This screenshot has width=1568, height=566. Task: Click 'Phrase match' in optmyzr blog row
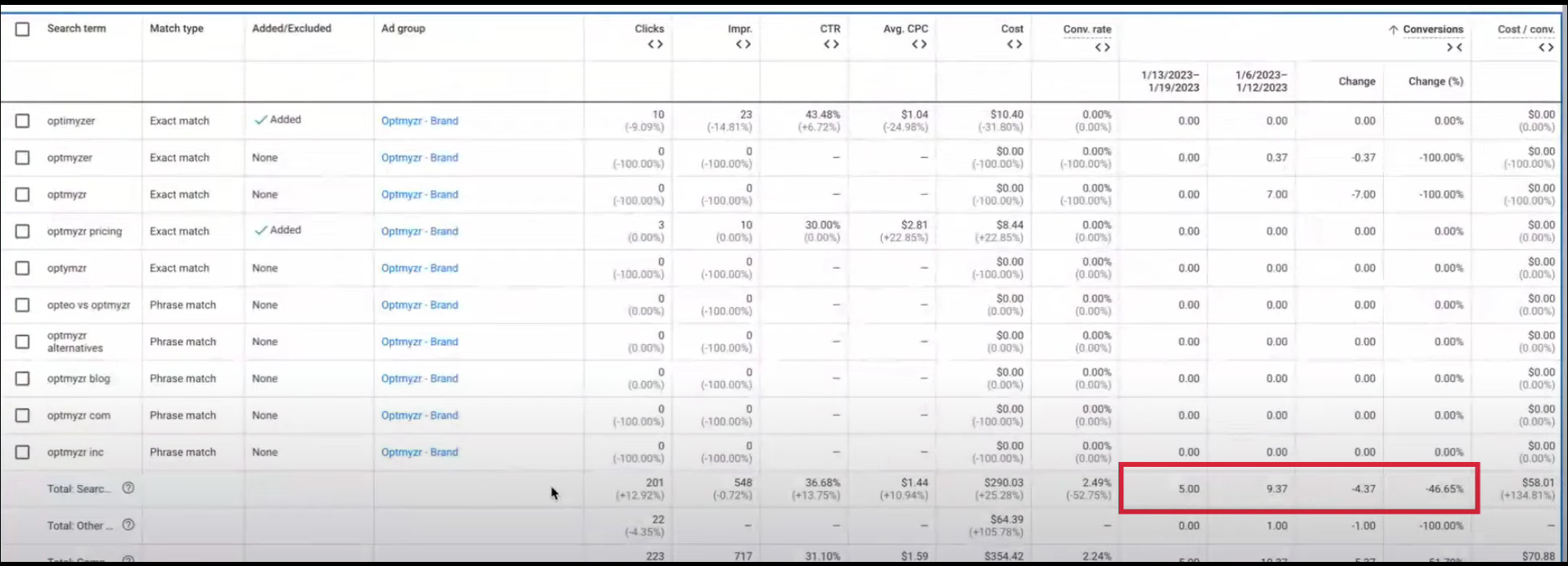[183, 378]
